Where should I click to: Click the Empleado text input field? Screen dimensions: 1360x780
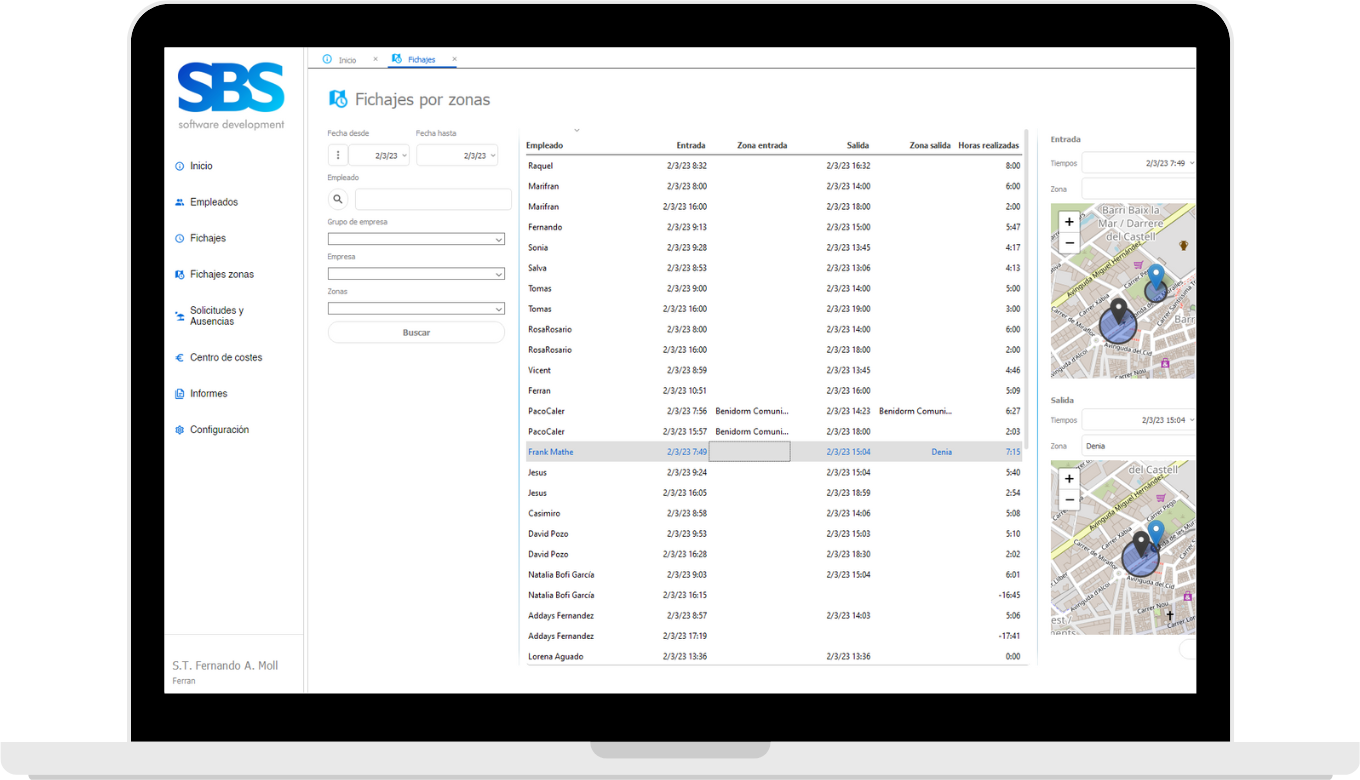point(432,200)
